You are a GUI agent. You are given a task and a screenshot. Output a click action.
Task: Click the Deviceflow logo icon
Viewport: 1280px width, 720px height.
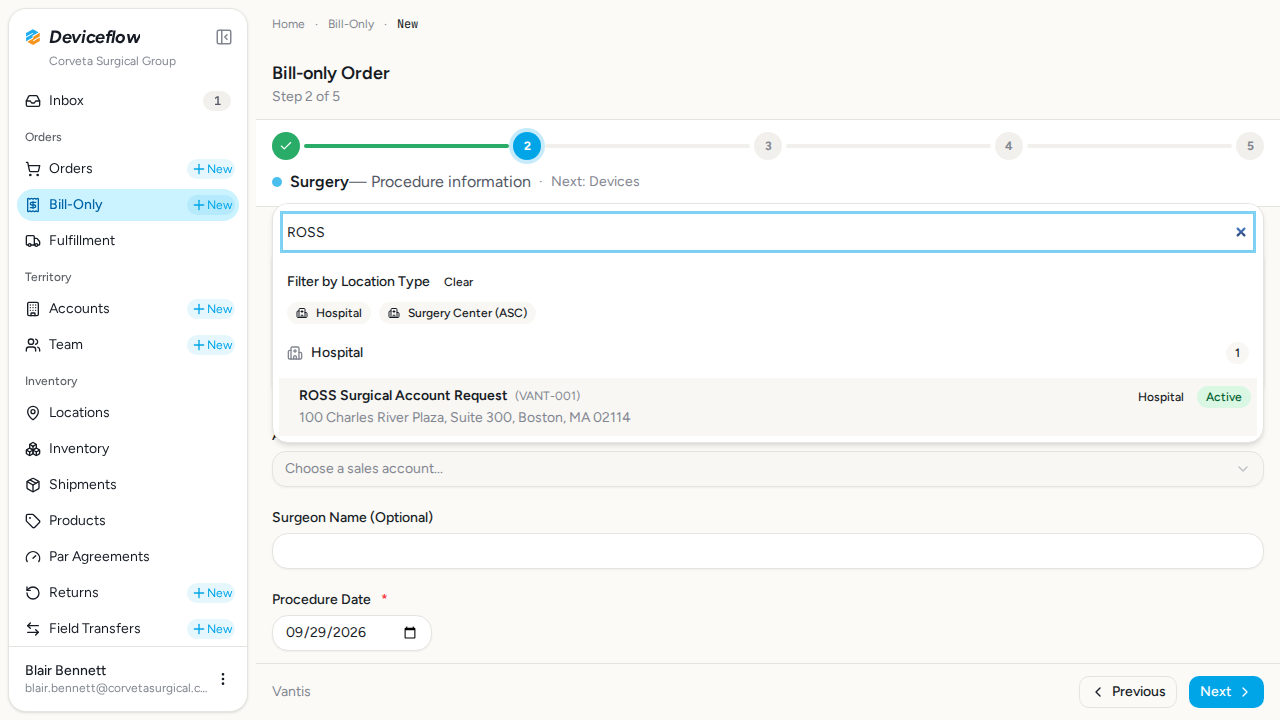pyautogui.click(x=33, y=37)
